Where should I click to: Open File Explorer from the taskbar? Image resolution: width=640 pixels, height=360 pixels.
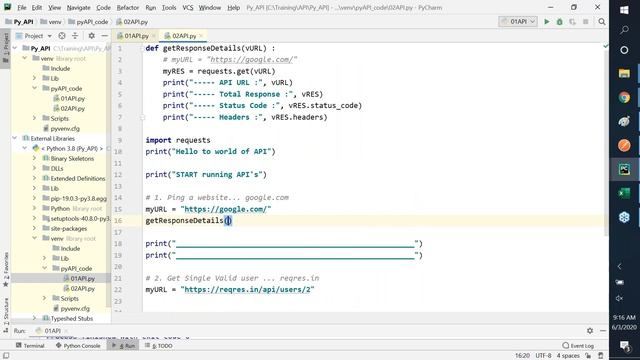click(x=624, y=73)
